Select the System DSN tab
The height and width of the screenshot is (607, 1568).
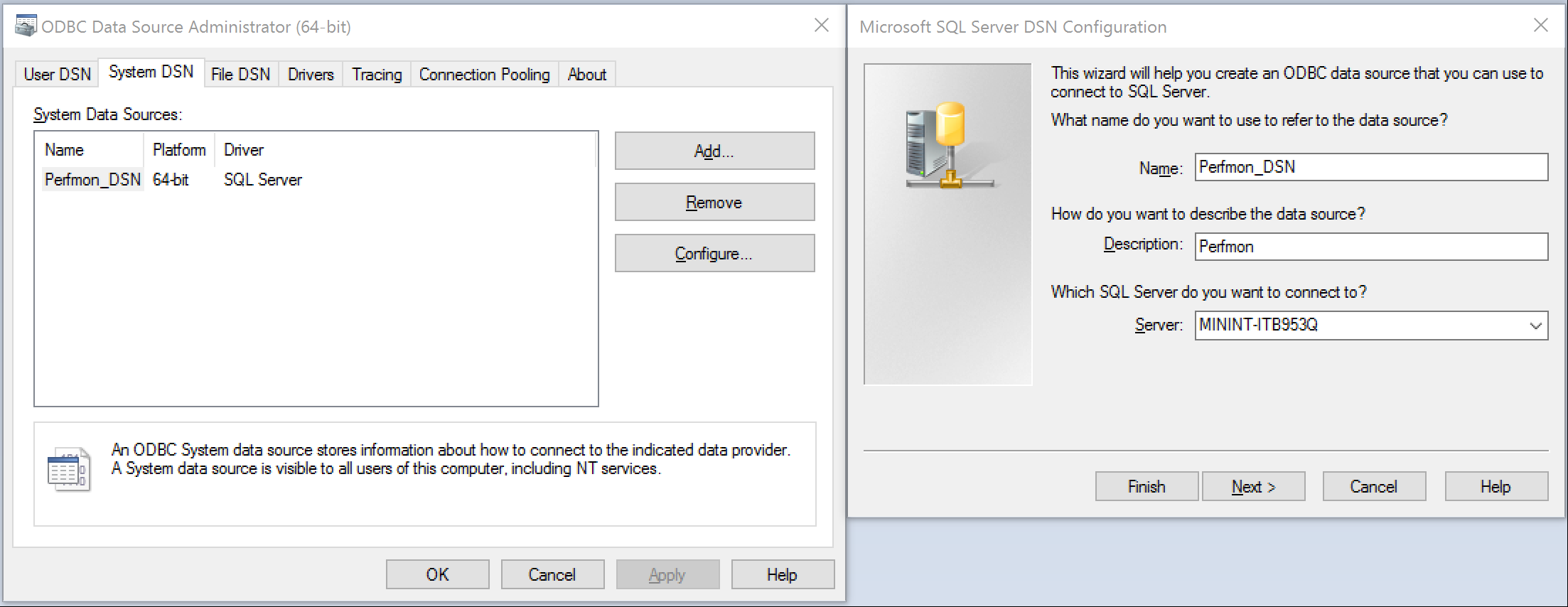pyautogui.click(x=151, y=72)
